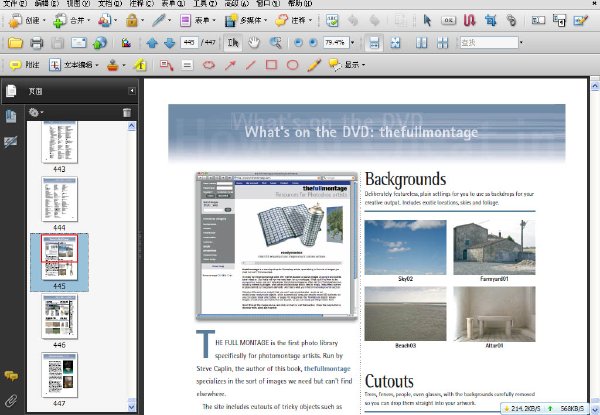The width and height of the screenshot is (600, 415).
Task: Follow the thefullmontage link in text
Action: pos(327,369)
